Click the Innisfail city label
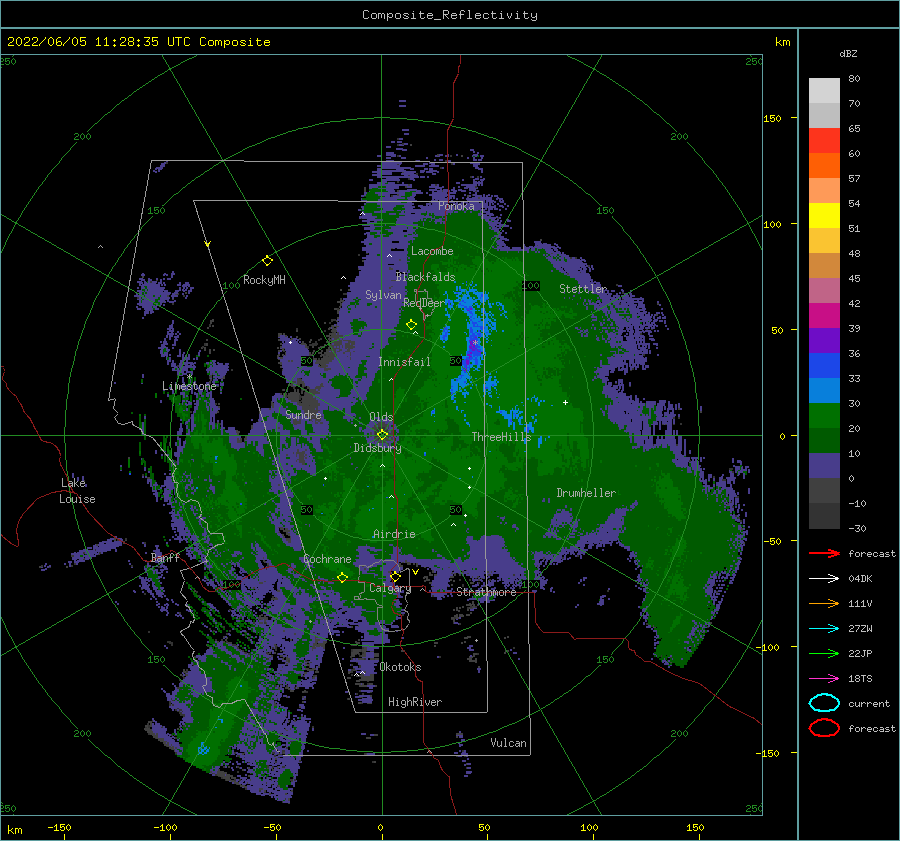Viewport: 900px width, 841px height. point(404,362)
